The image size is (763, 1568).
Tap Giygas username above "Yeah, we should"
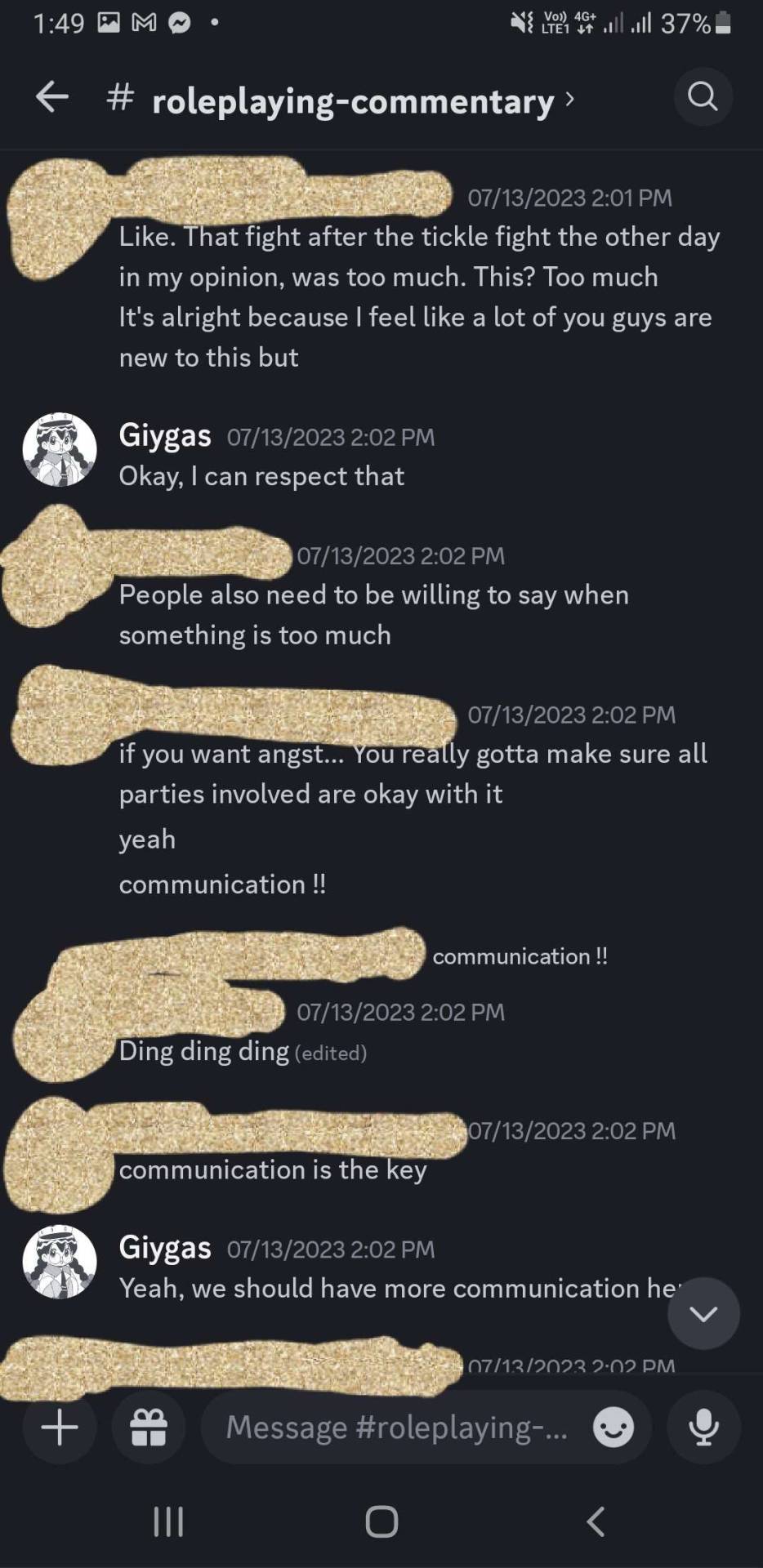point(165,1248)
